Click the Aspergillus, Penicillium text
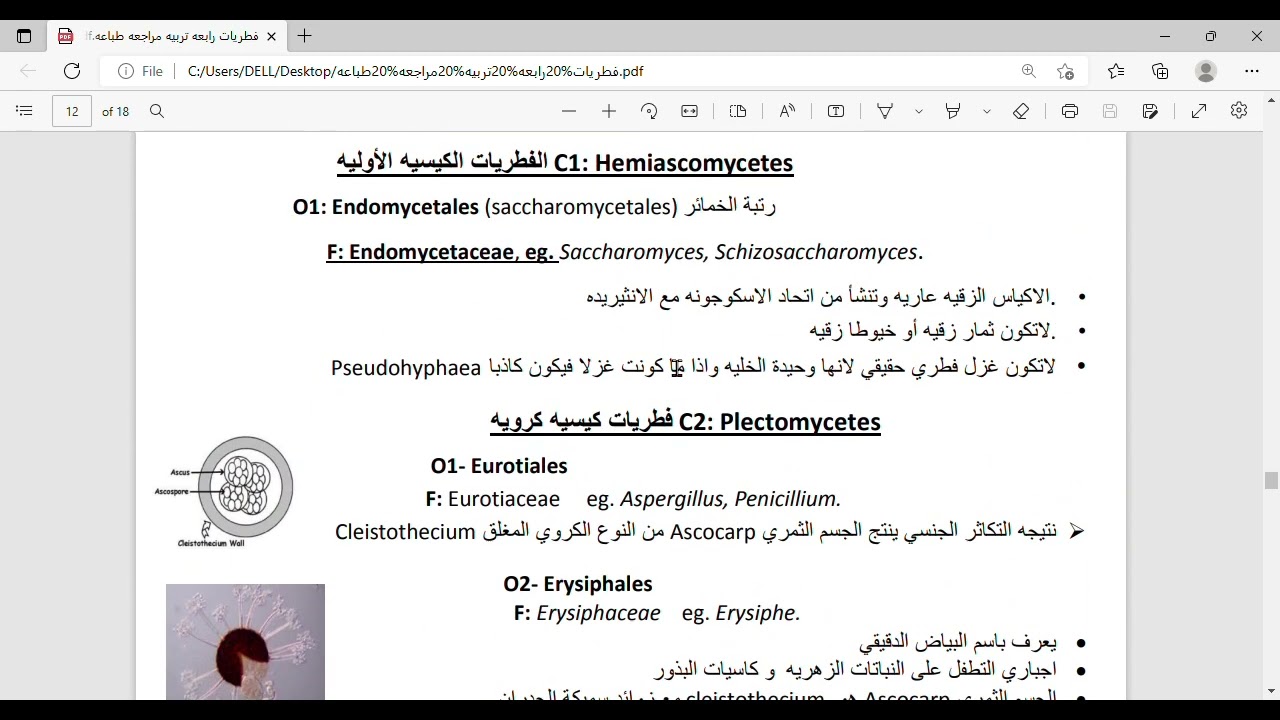The image size is (1280, 720). click(731, 499)
